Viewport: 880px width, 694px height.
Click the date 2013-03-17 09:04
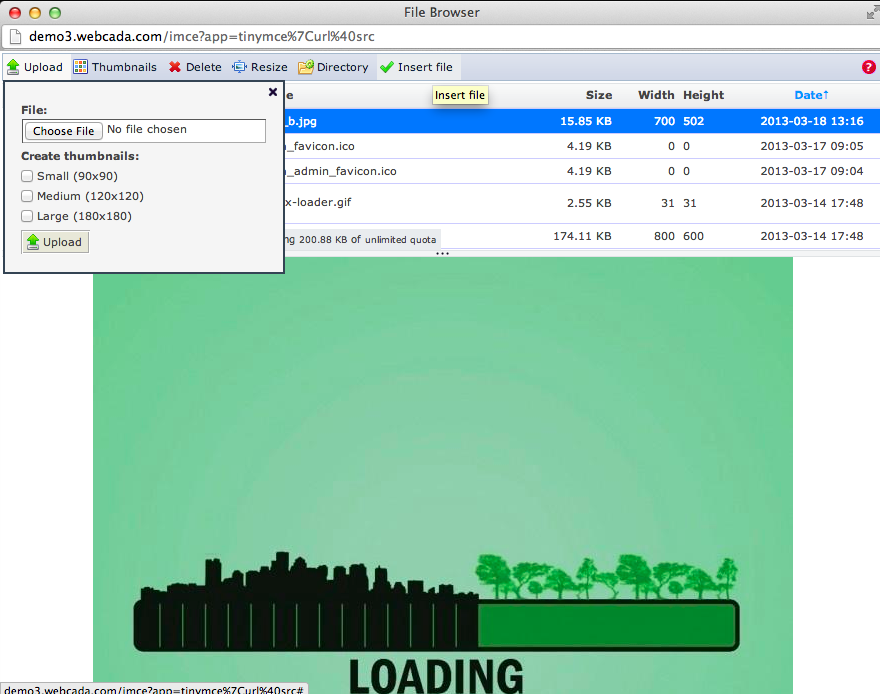coord(812,171)
